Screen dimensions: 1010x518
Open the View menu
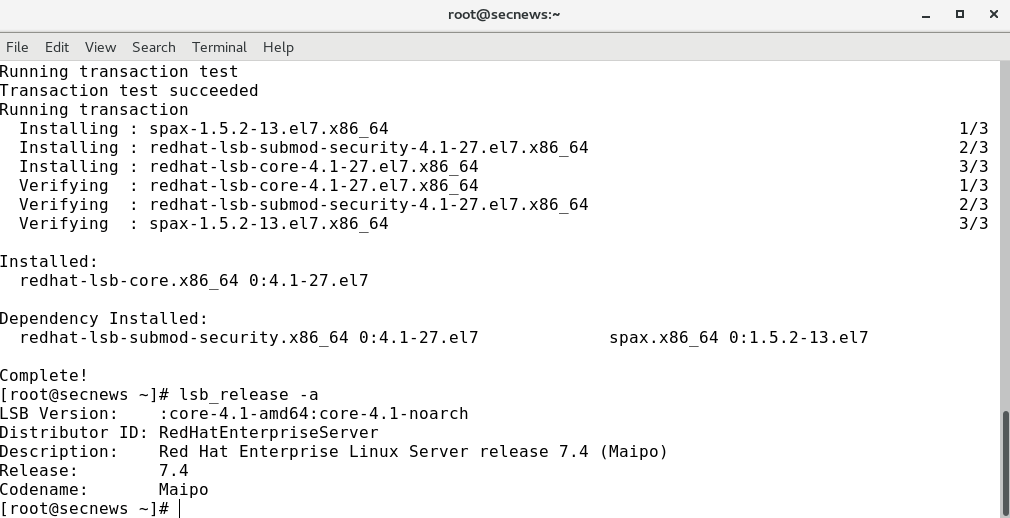100,47
